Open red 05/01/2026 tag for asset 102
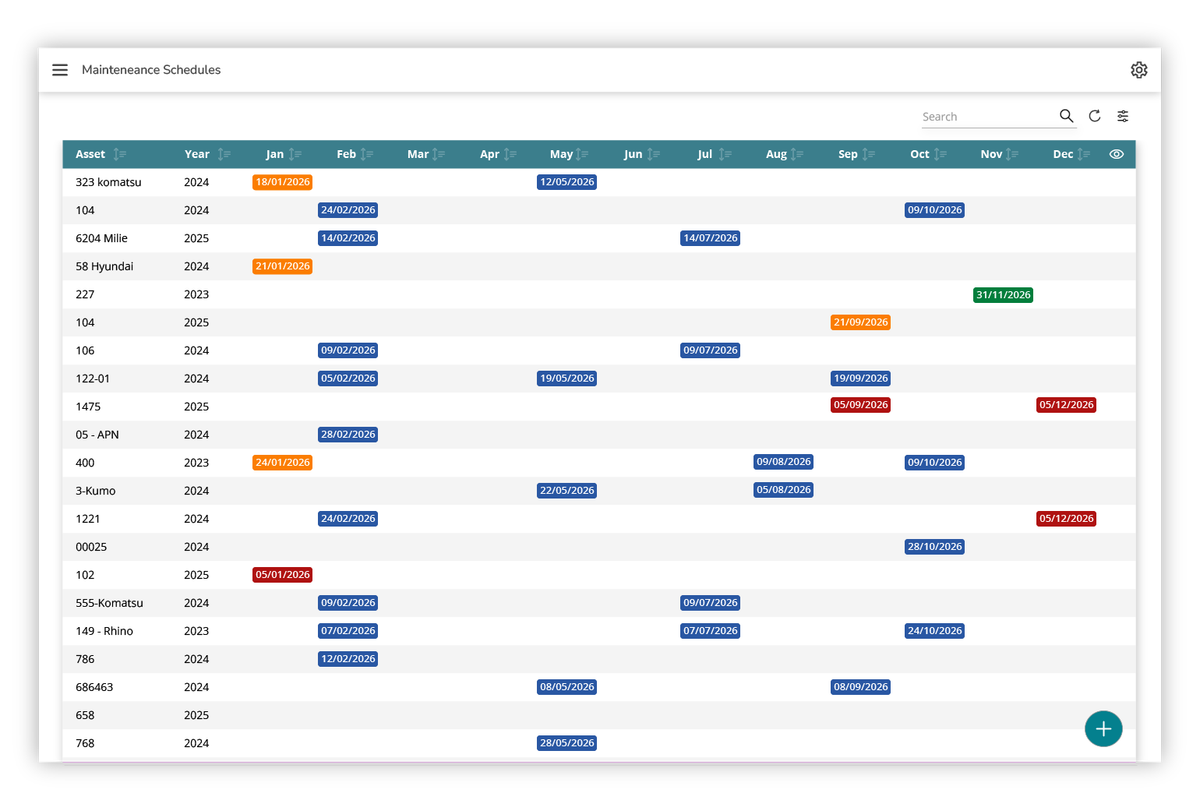Screen dimensions: 1200x810 pyautogui.click(x=282, y=575)
